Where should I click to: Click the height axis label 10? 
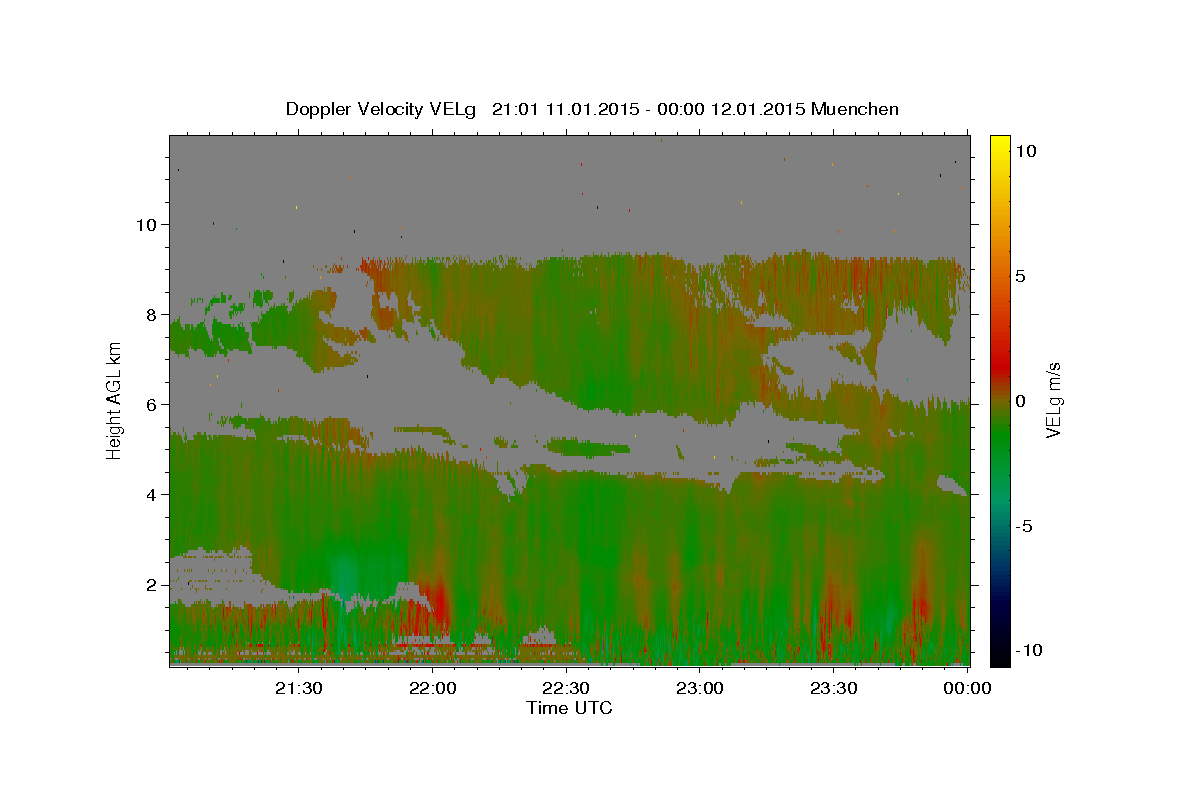147,225
